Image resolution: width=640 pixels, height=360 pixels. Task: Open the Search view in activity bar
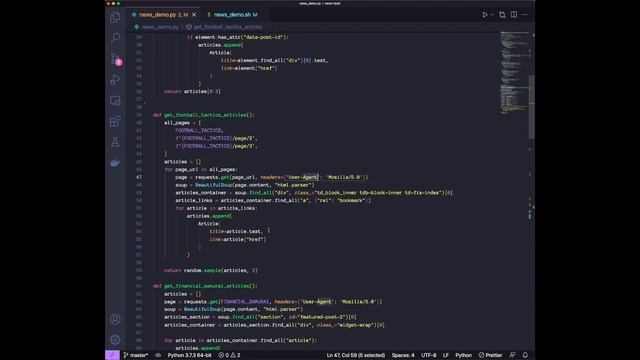(x=115, y=38)
